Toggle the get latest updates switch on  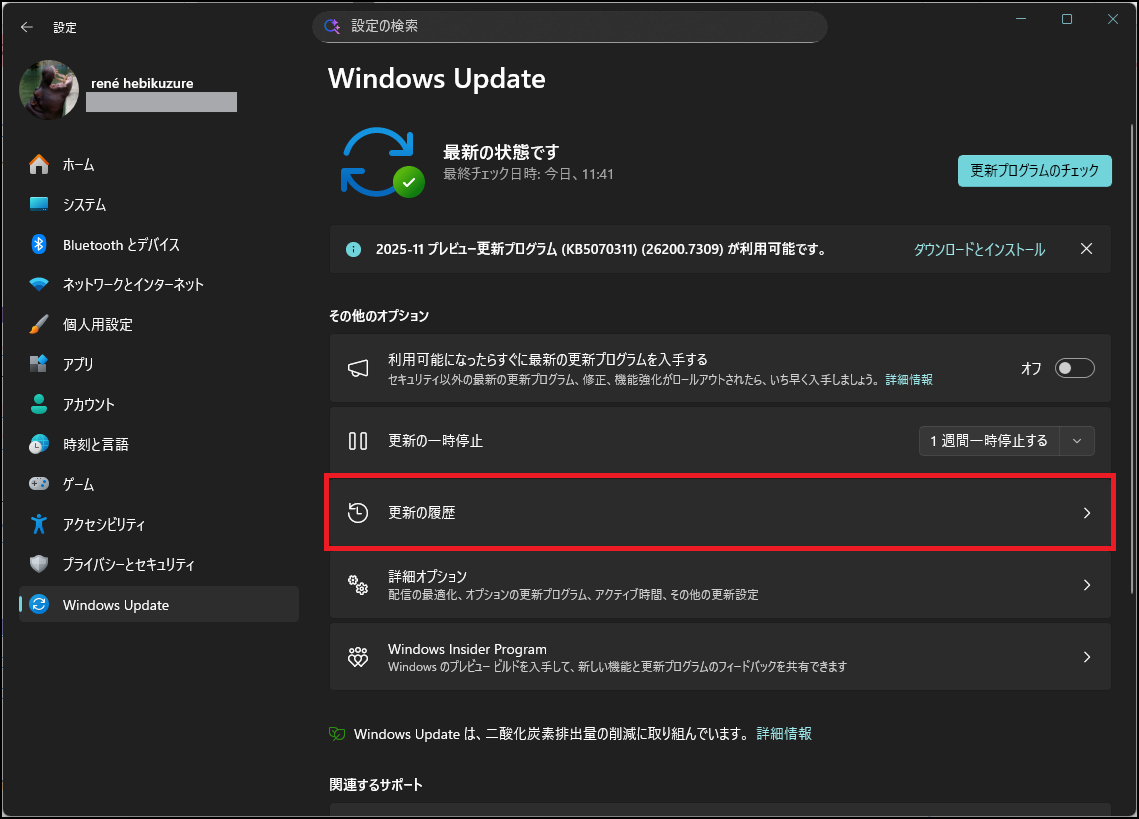pos(1074,368)
